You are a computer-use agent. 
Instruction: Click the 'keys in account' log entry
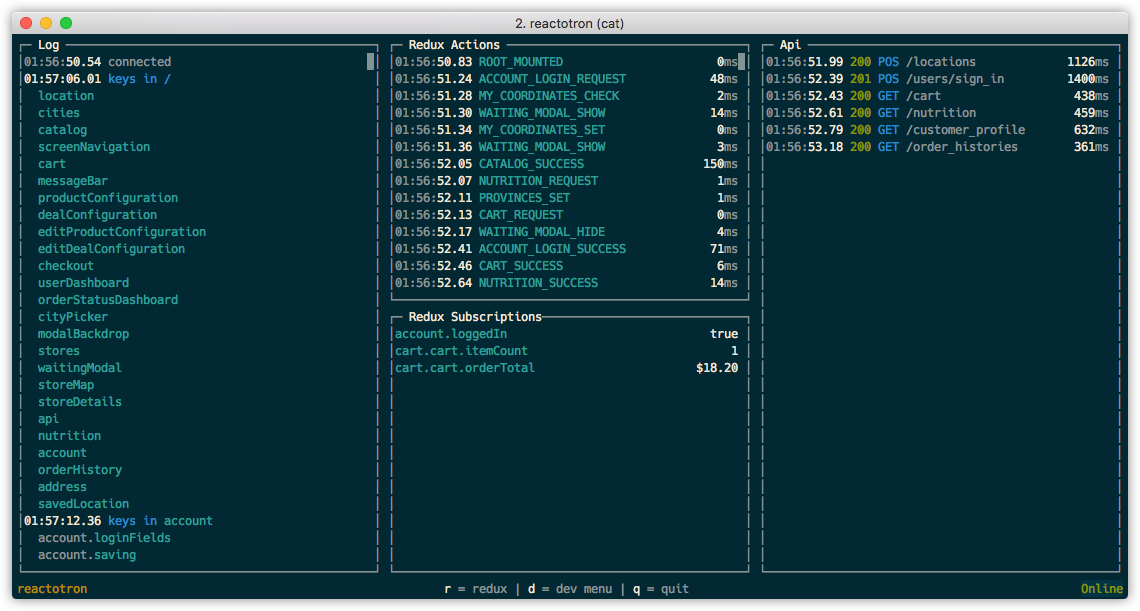pos(119,521)
